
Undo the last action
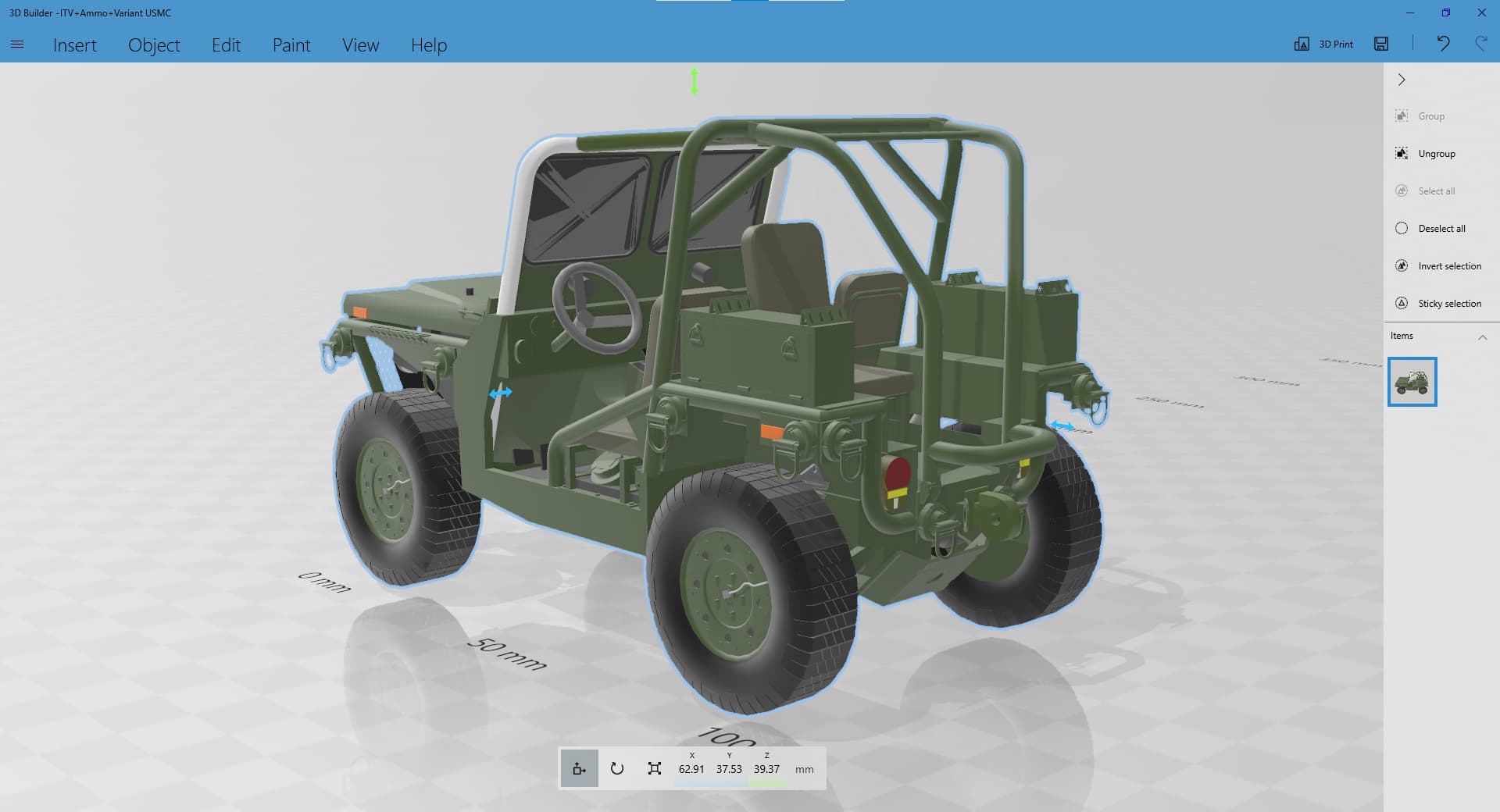click(1443, 44)
